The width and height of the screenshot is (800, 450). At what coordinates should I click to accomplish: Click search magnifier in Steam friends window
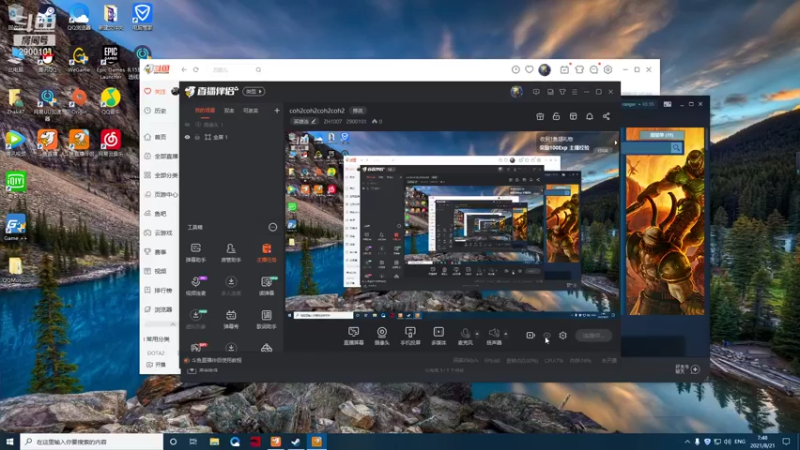[x=676, y=147]
